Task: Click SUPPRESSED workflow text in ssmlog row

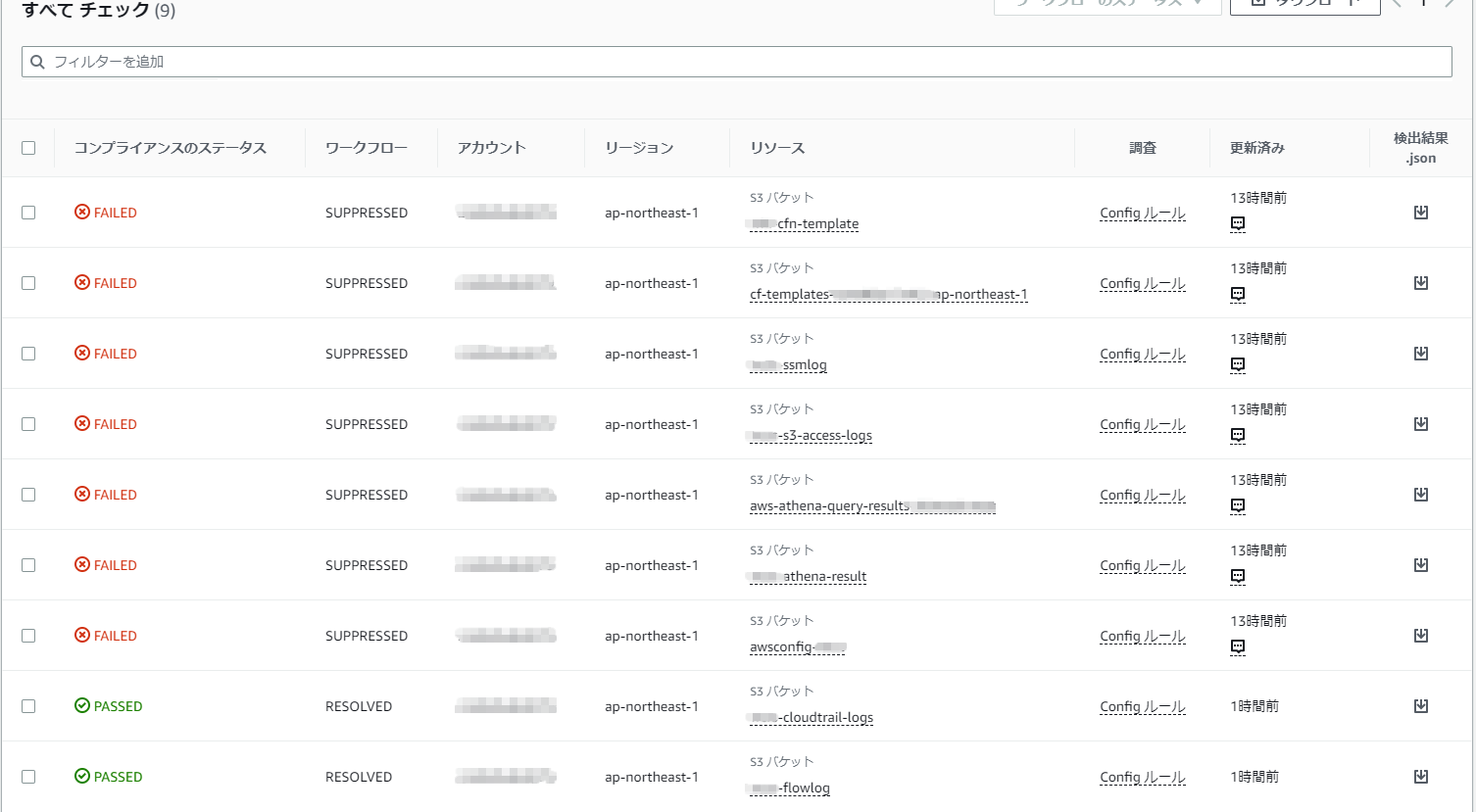Action: click(x=367, y=354)
